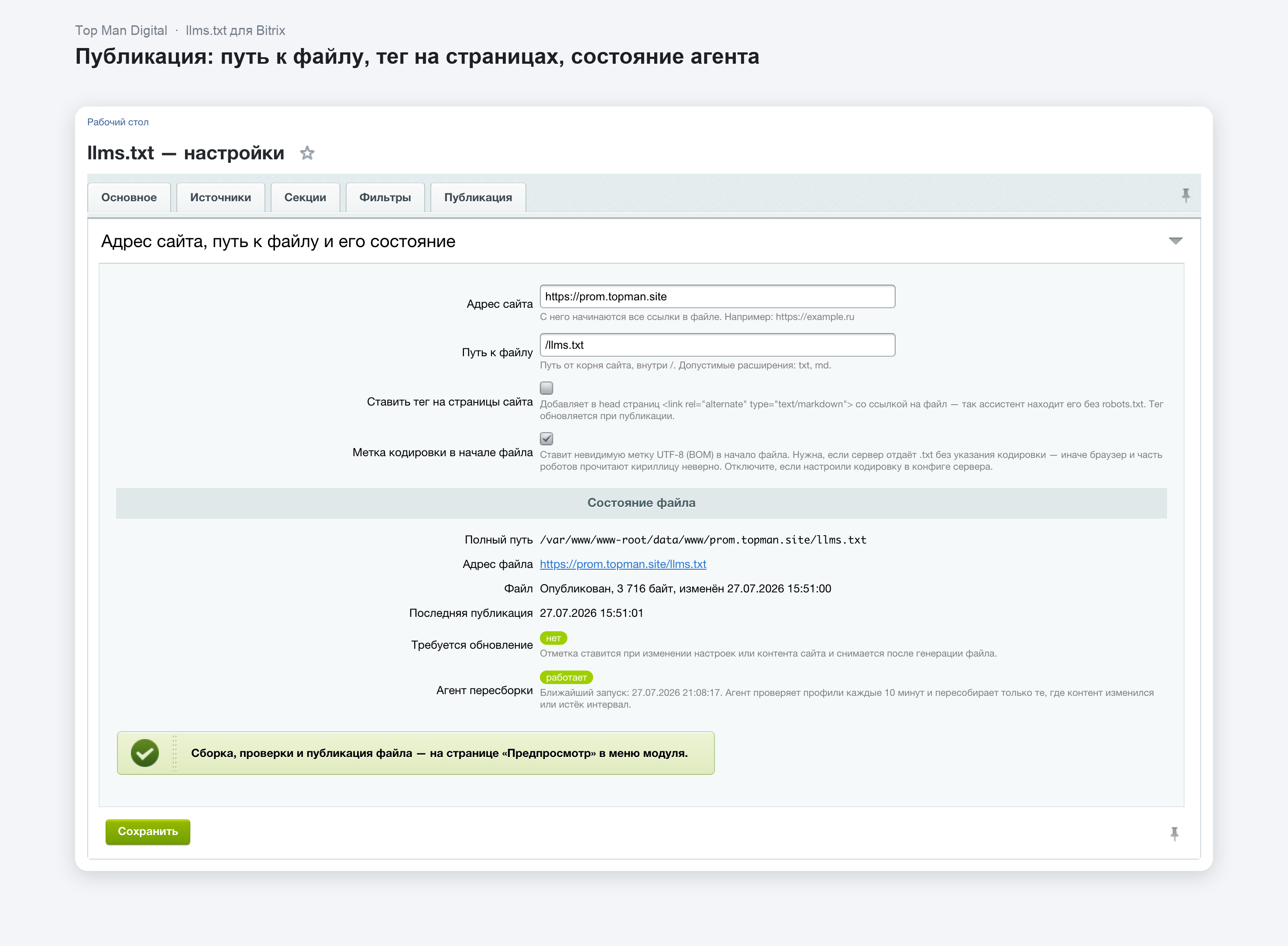
Task: Click into the Путь к файлу field
Action: (717, 345)
